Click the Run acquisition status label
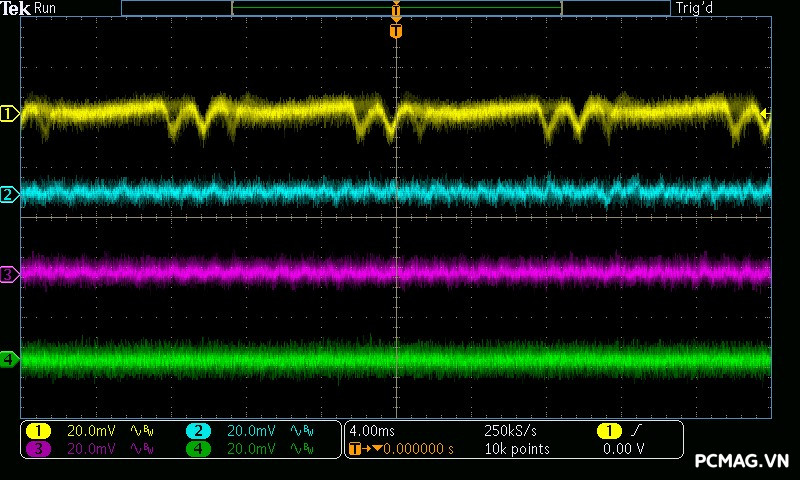 click(45, 8)
